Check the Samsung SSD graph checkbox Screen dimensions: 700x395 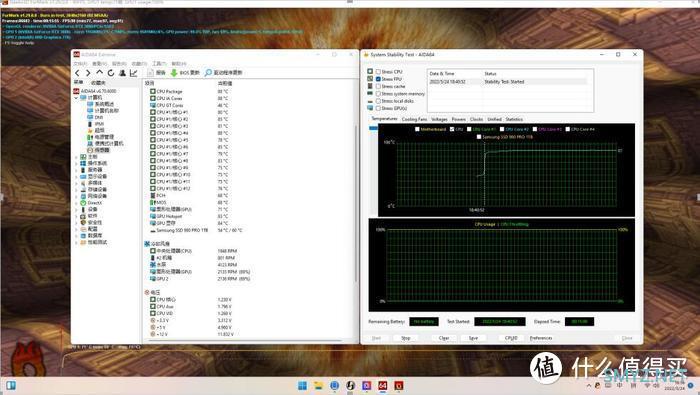(479, 137)
